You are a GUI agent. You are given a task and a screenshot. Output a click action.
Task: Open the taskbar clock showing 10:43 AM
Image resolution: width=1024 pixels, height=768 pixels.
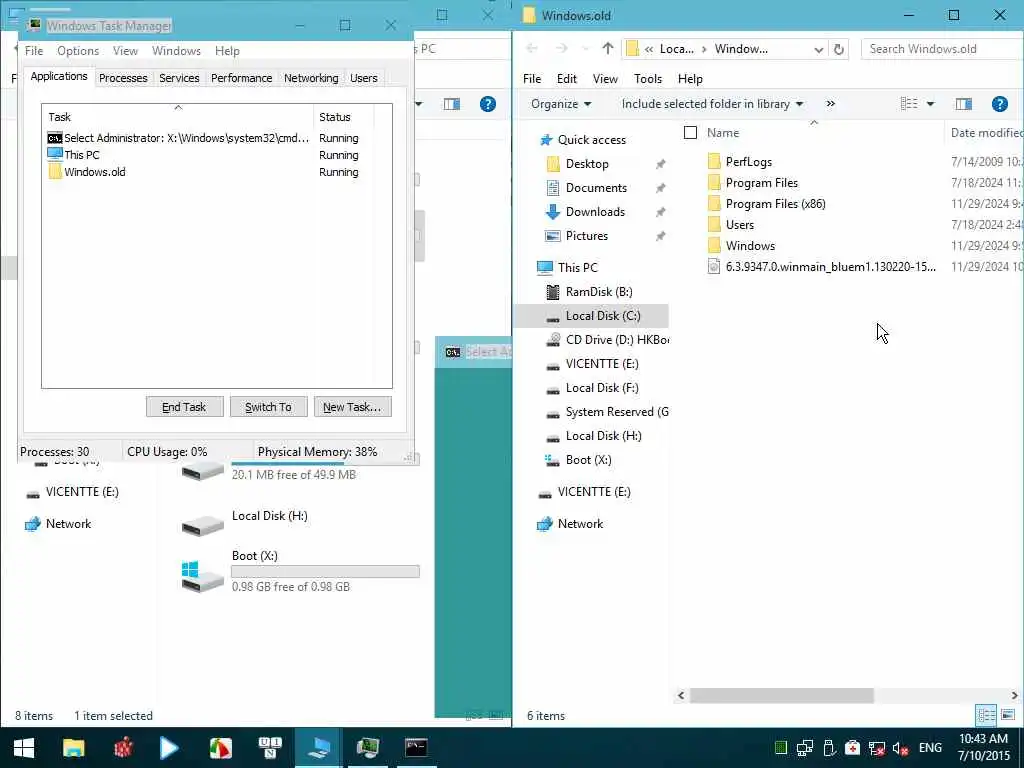(x=984, y=748)
